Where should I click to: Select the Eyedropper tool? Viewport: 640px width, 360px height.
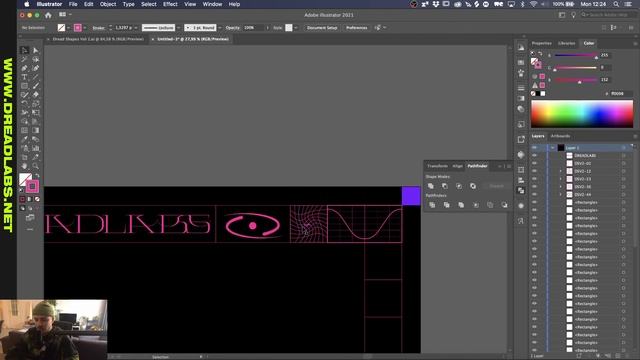pos(24,139)
